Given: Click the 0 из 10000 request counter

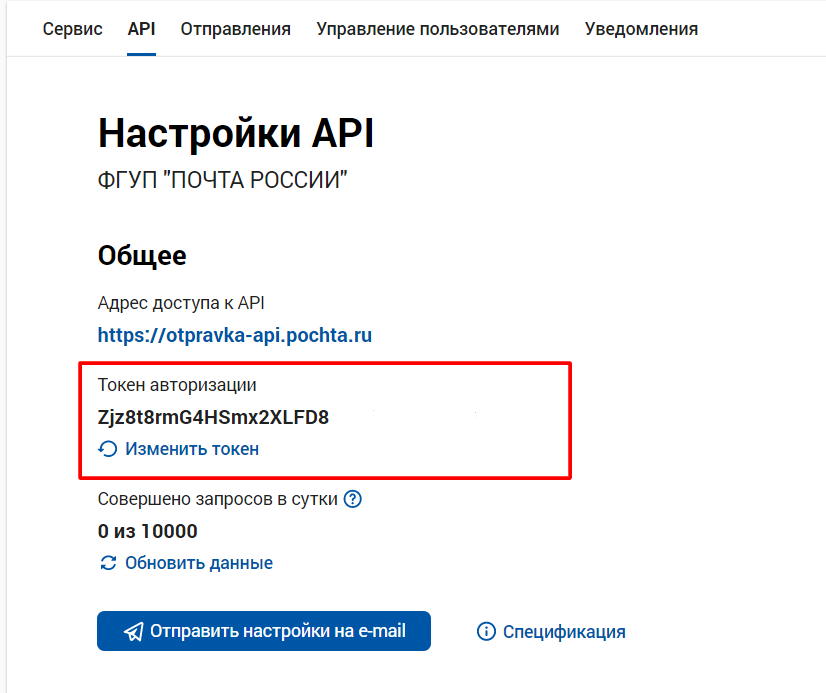Looking at the screenshot, I should tap(147, 531).
